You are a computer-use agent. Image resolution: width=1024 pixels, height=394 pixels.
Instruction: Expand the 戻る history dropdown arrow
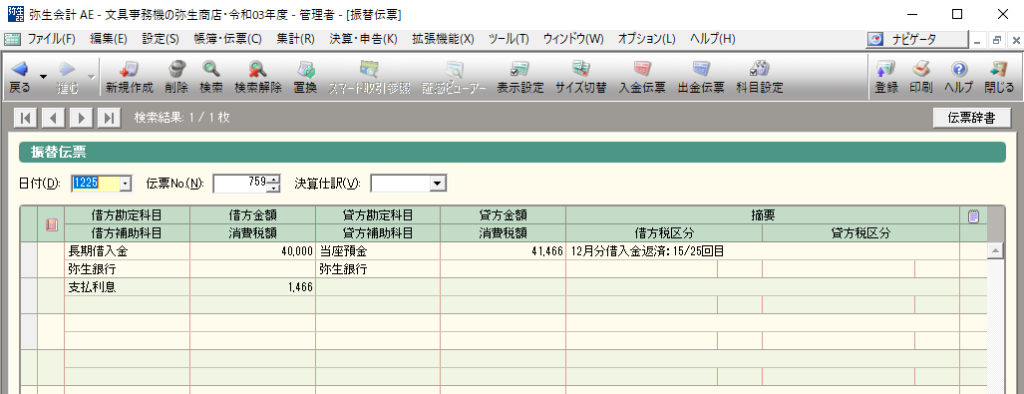coord(43,77)
